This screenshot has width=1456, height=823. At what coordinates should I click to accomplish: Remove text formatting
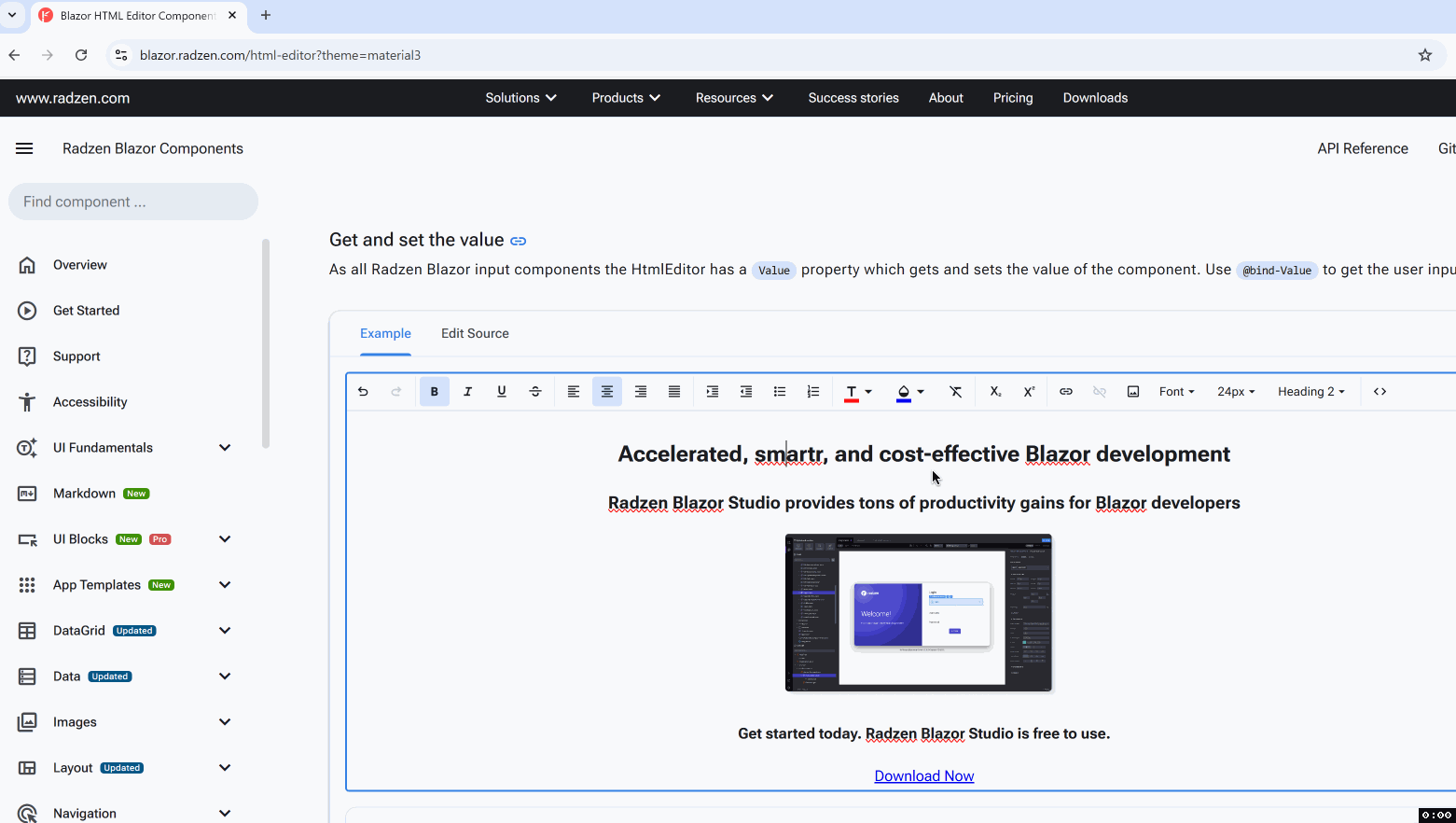956,392
